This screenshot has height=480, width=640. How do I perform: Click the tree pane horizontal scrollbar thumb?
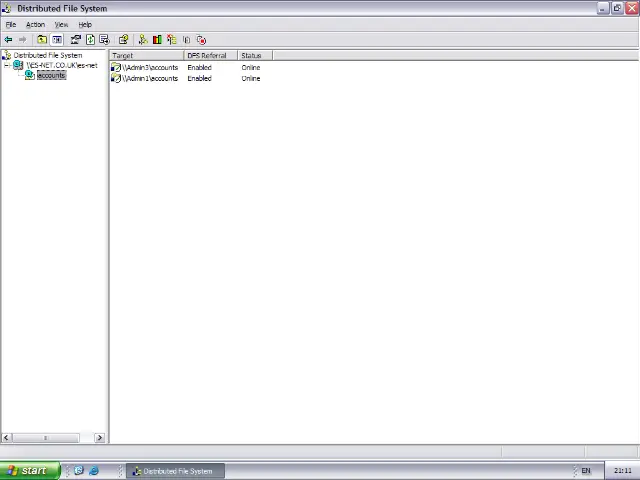45,438
